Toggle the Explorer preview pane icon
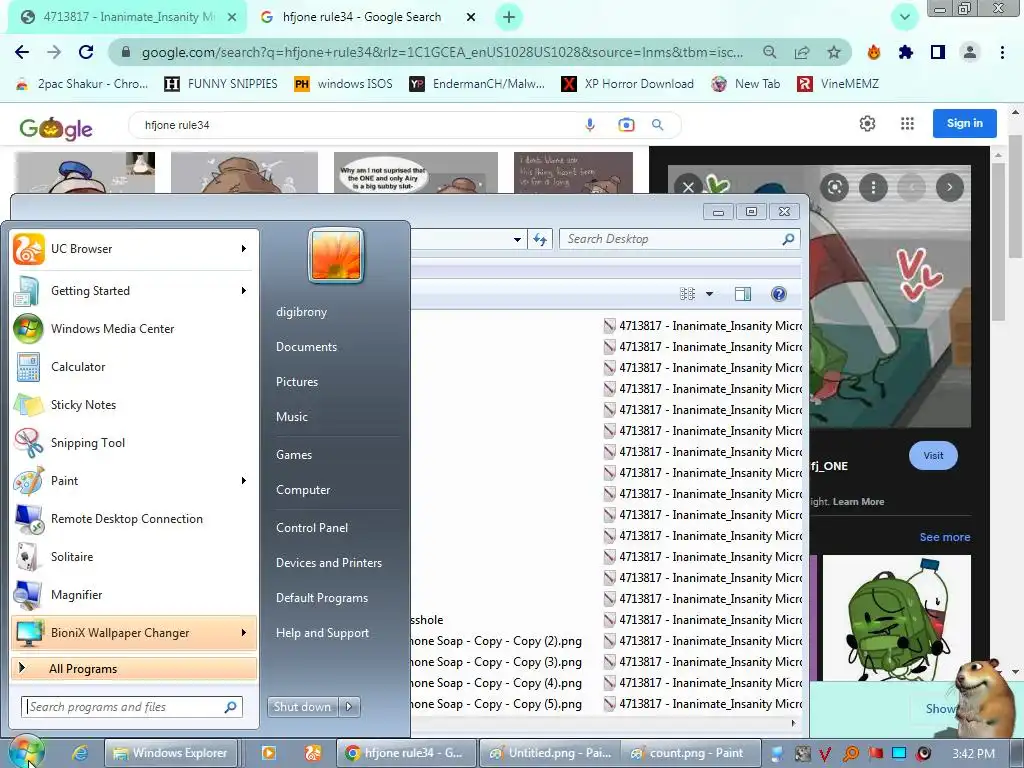Image resolution: width=1024 pixels, height=768 pixels. [x=743, y=294]
